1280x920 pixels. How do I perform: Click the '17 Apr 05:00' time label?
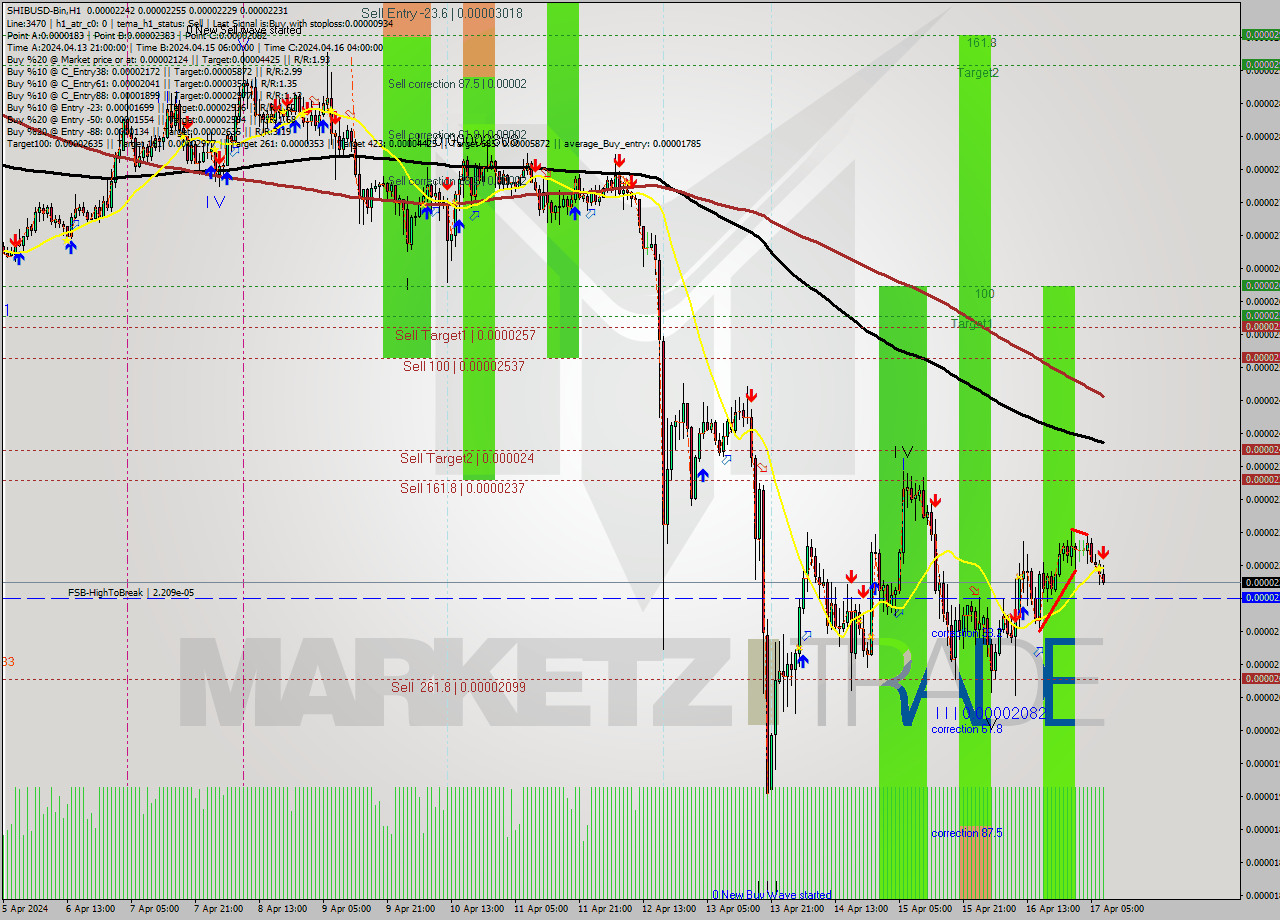pos(1116,909)
